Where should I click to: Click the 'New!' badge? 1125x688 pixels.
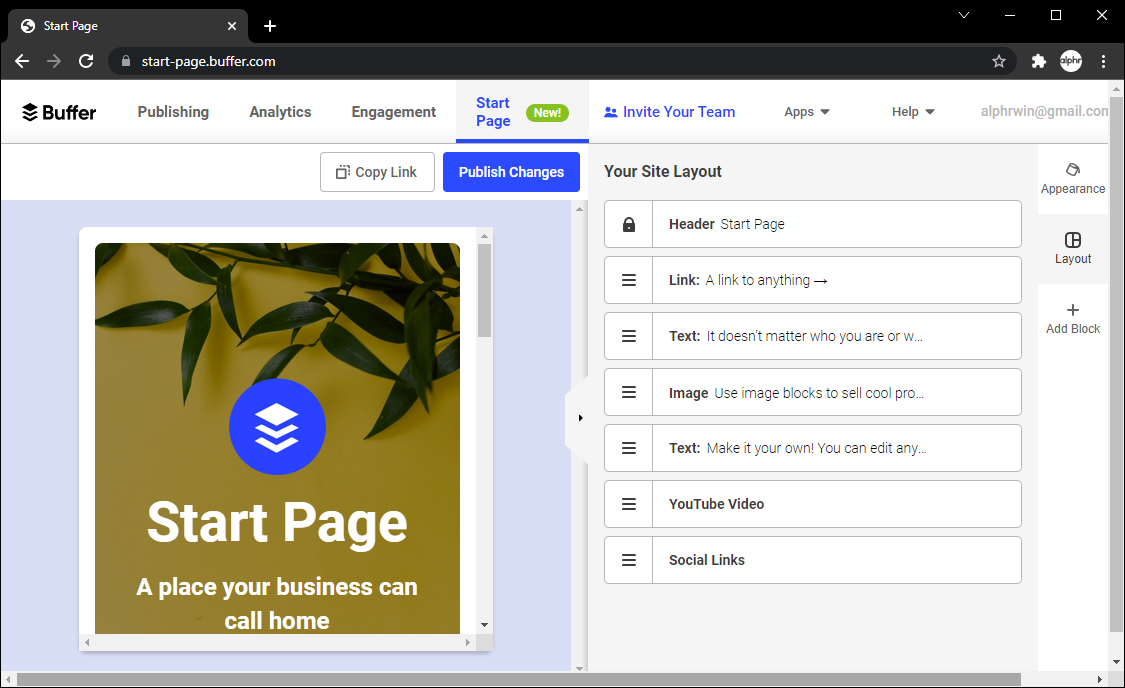pyautogui.click(x=547, y=113)
